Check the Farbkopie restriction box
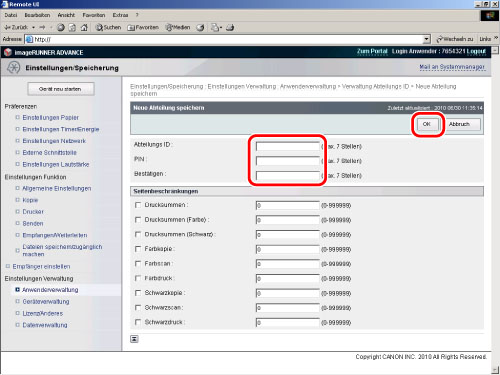Image resolution: width=500 pixels, height=375 pixels. (138, 249)
